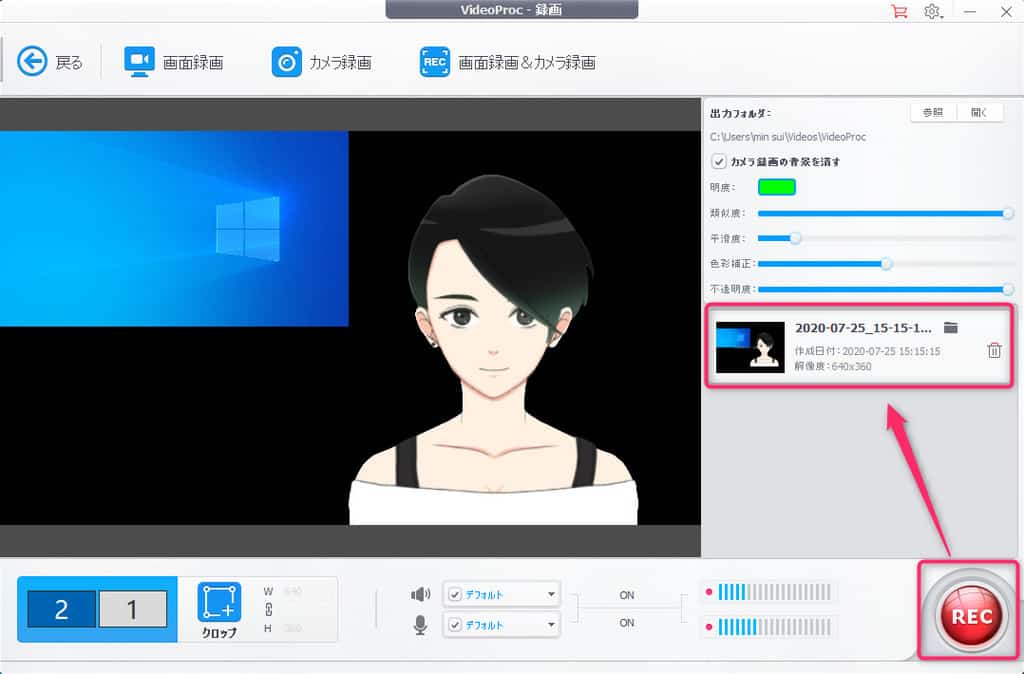This screenshot has height=674, width=1024.
Task: Delete recording with the trash icon
Action: 994,350
